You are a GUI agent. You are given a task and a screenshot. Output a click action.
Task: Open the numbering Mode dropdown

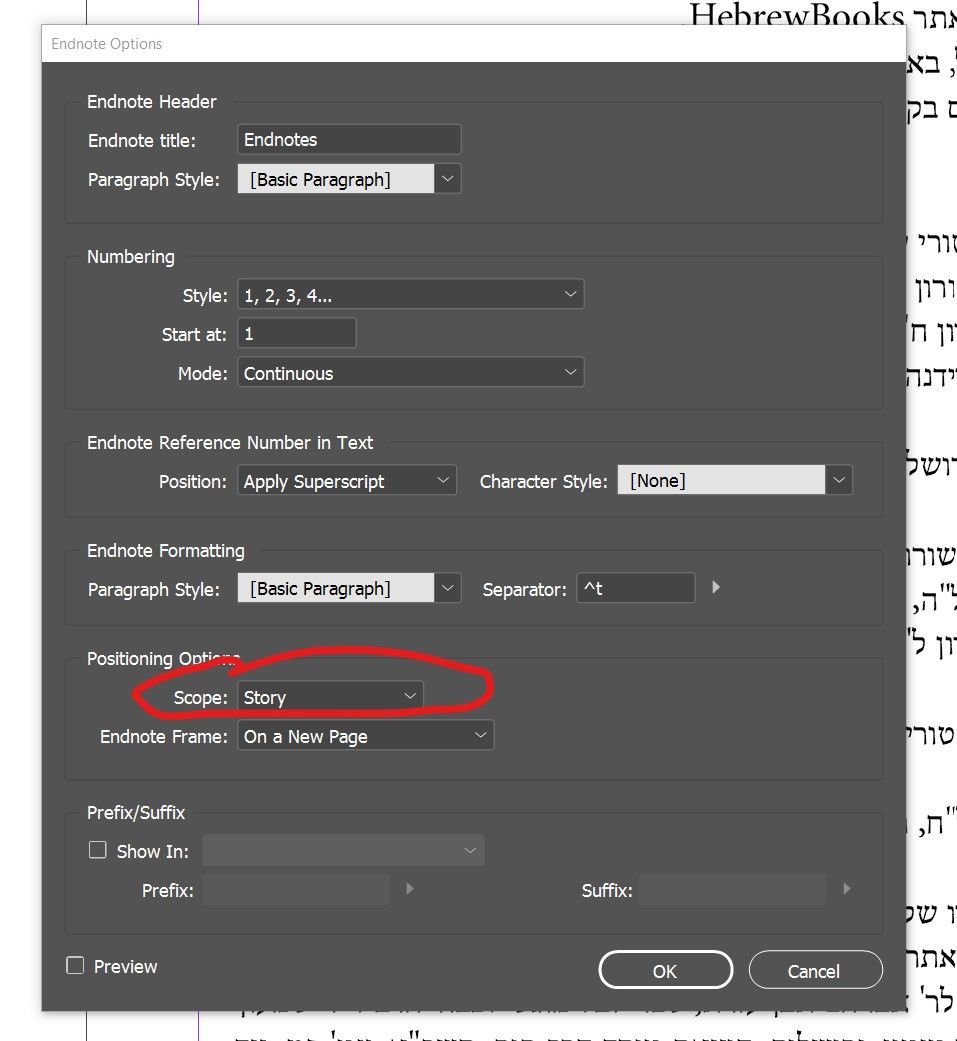pyautogui.click(x=410, y=373)
